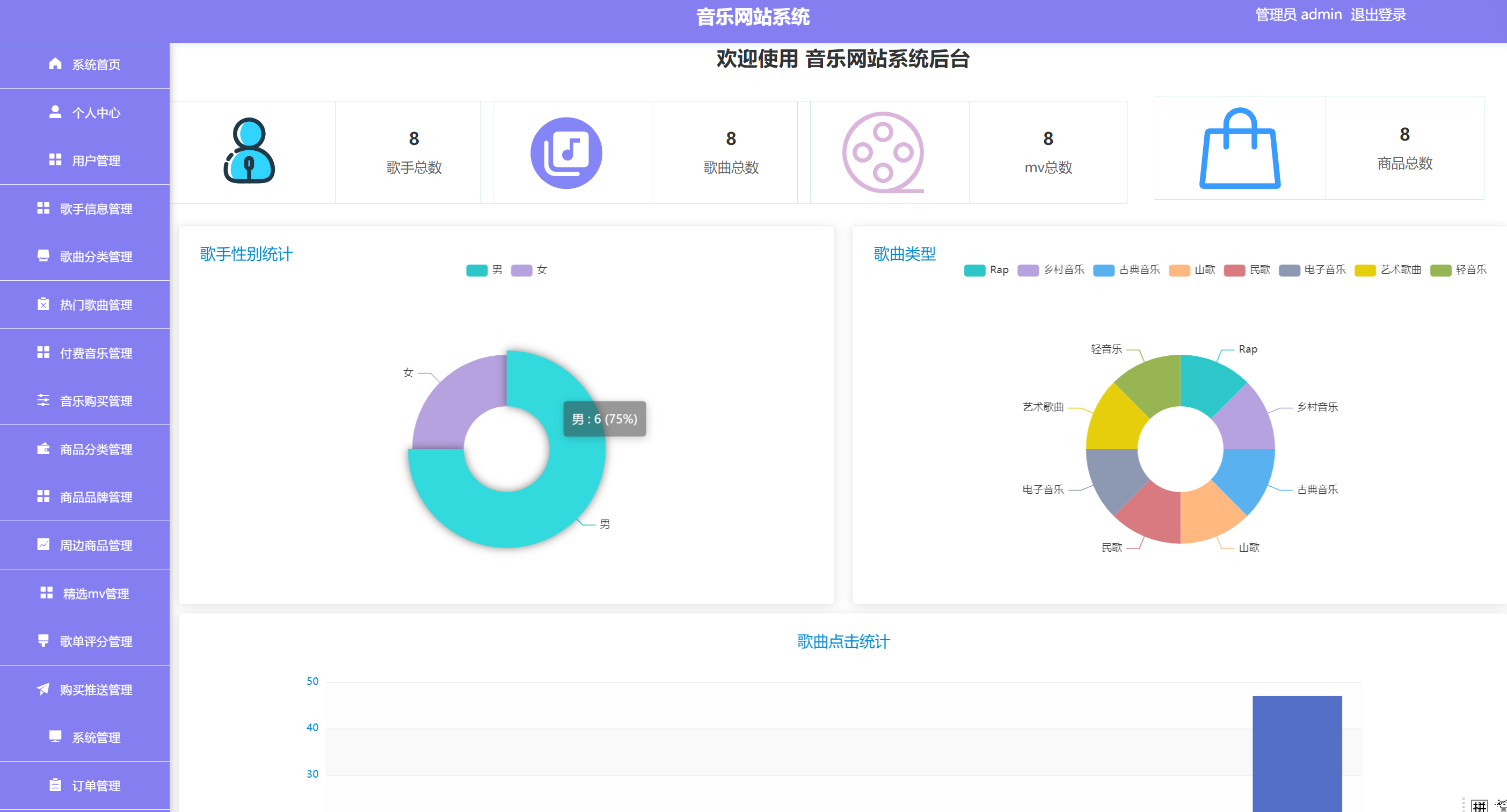This screenshot has width=1507, height=812.
Task: Click the singer avatar icon in the stats card
Action: pos(249,151)
